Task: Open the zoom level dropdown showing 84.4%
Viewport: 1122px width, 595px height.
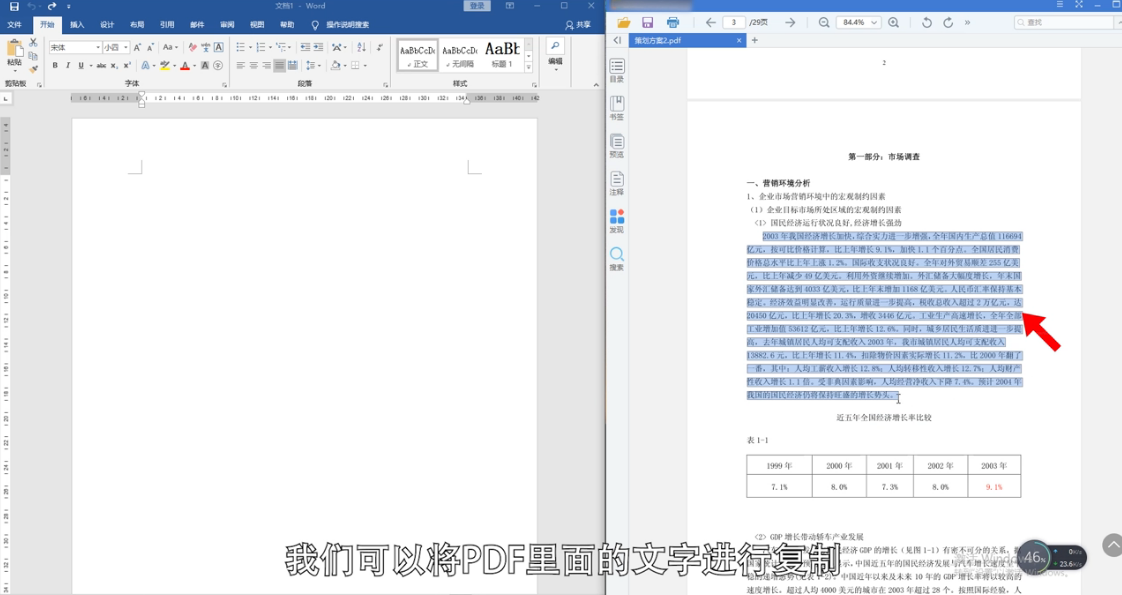Action: (858, 22)
